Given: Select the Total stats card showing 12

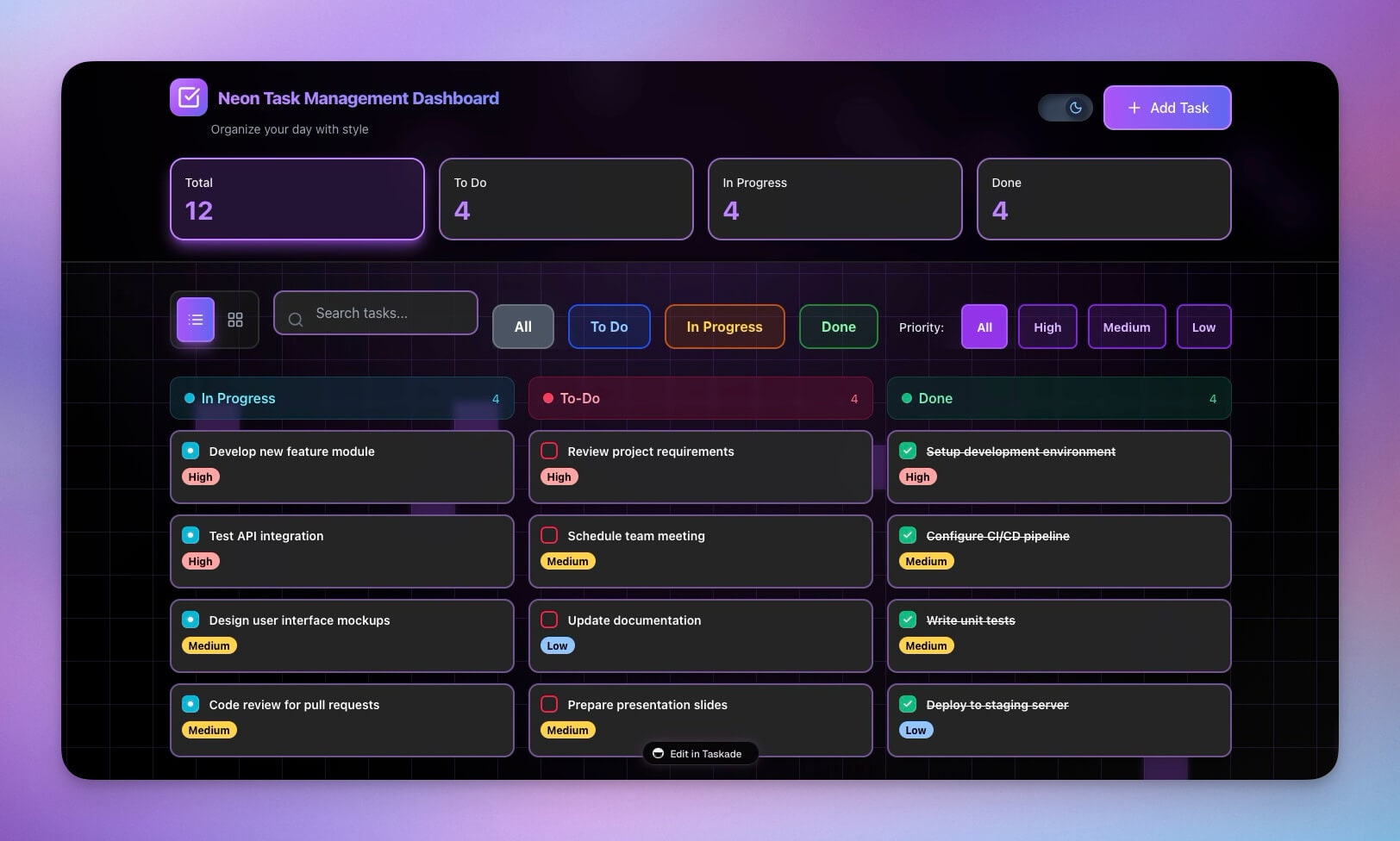Looking at the screenshot, I should pos(297,198).
